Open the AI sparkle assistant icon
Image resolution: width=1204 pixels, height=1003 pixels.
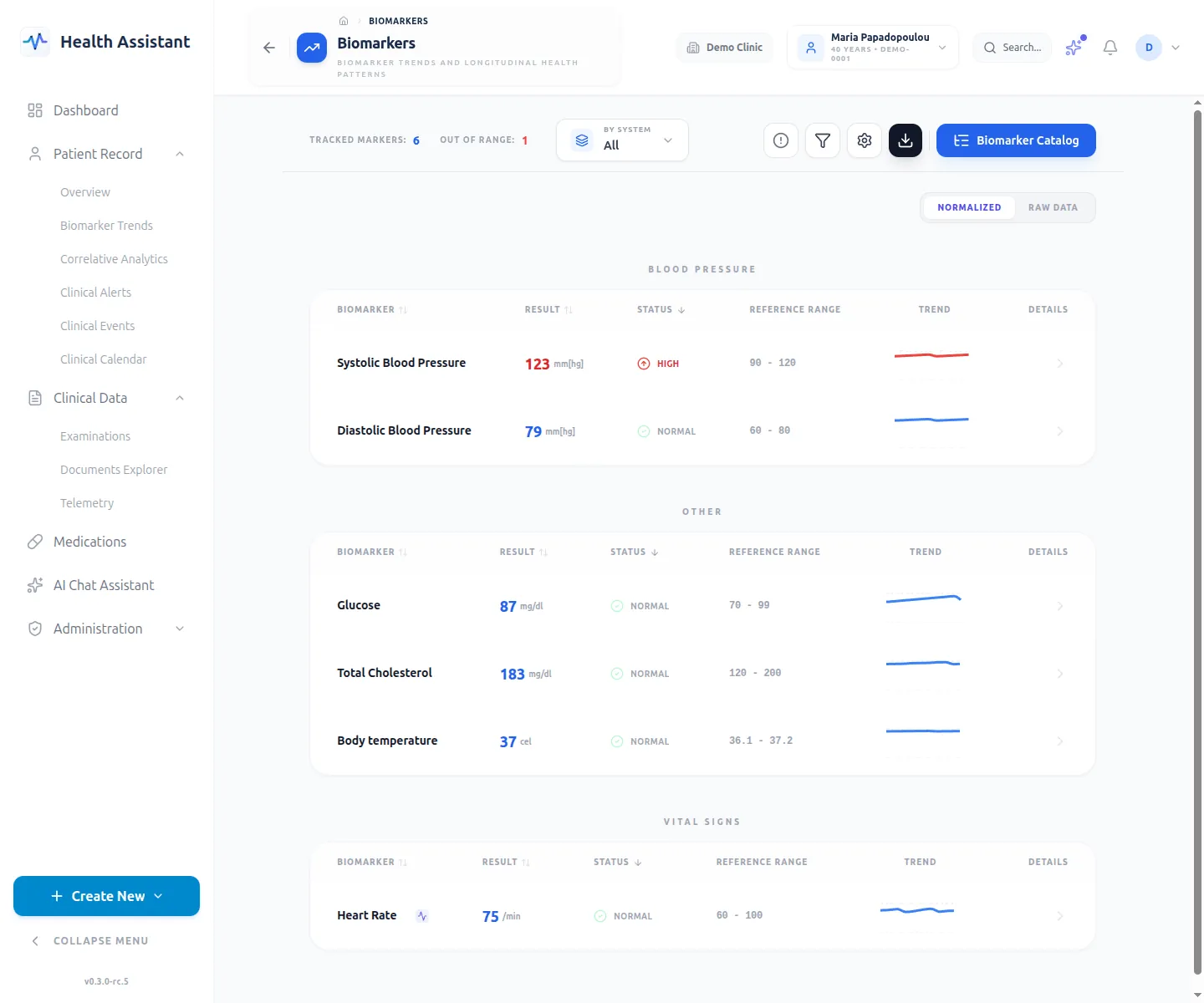(x=1074, y=48)
